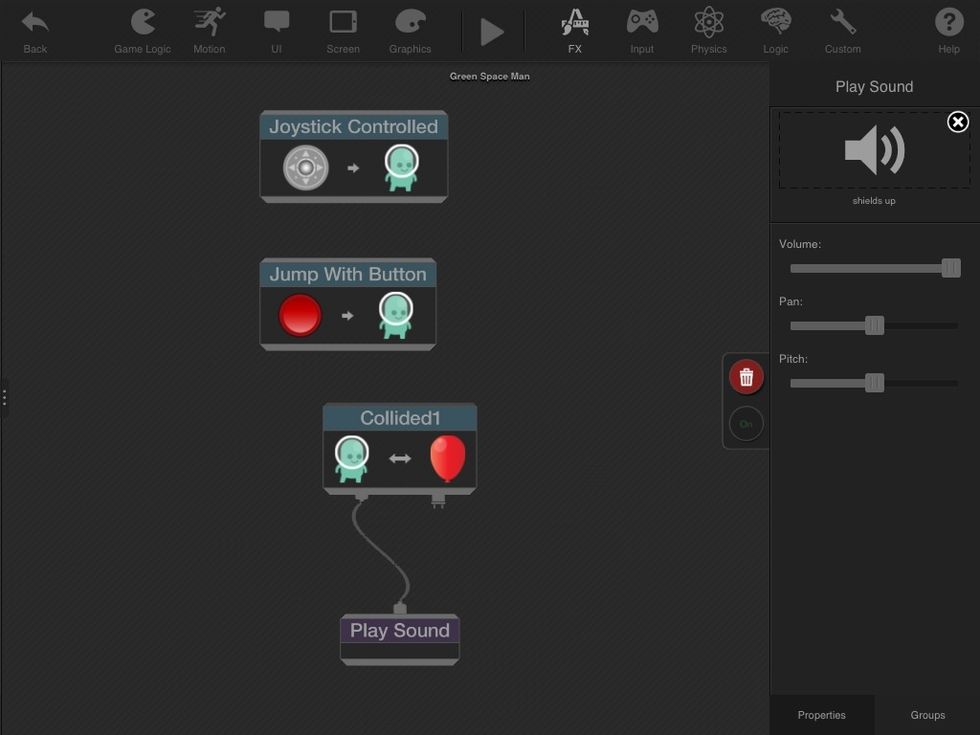
Task: Select the UI speech bubble icon
Action: (x=276, y=30)
